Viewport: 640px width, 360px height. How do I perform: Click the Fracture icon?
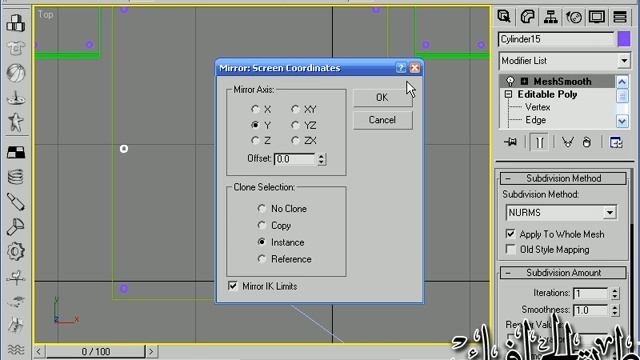click(x=16, y=326)
